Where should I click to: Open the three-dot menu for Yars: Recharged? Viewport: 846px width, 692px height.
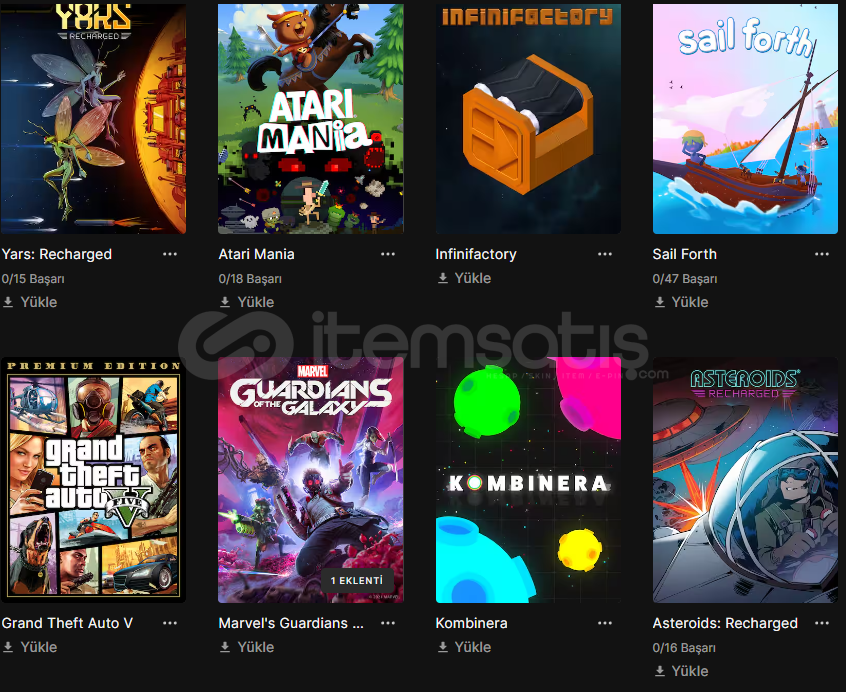(170, 254)
